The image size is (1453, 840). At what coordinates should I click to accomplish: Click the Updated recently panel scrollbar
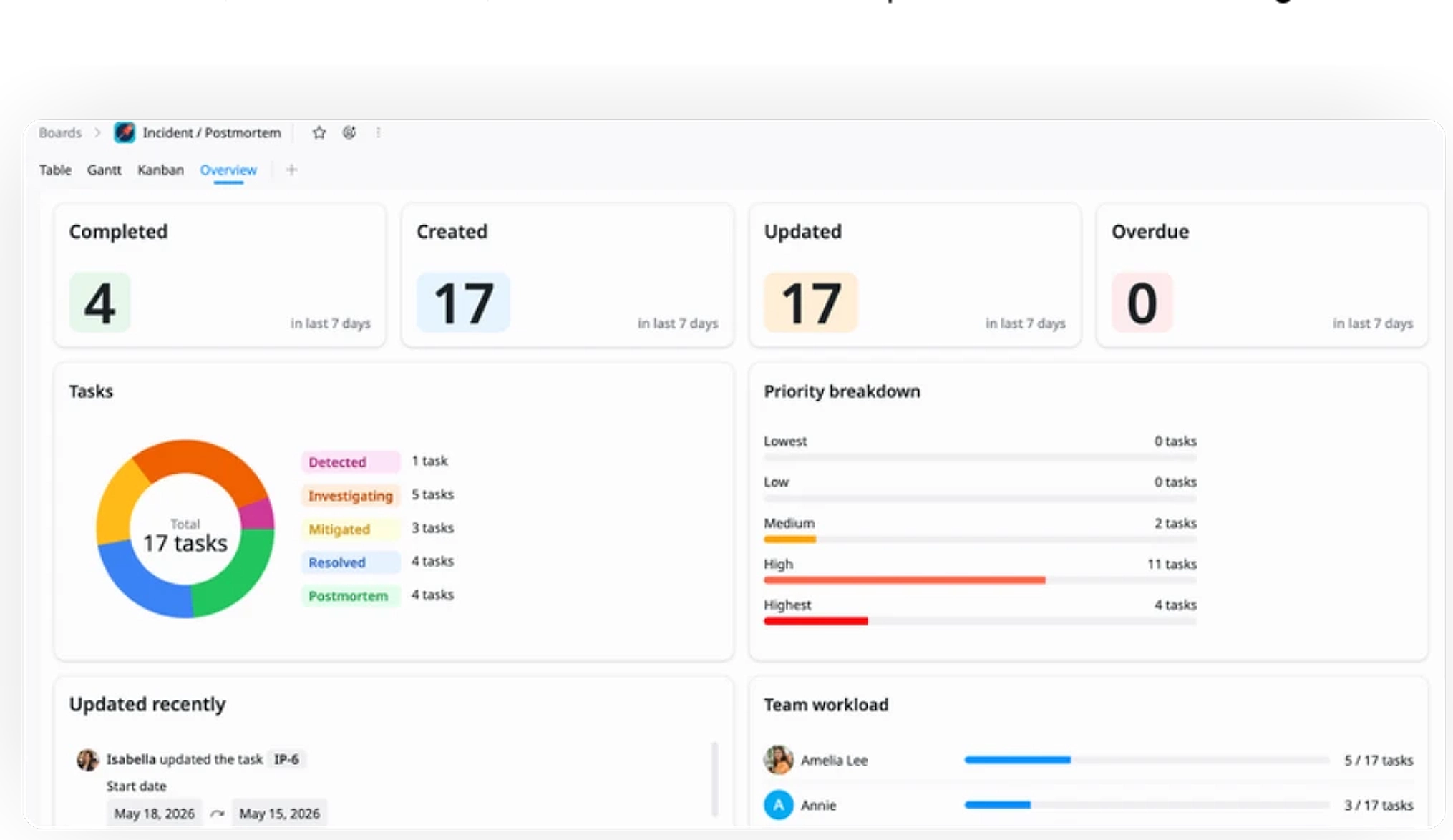(x=714, y=779)
